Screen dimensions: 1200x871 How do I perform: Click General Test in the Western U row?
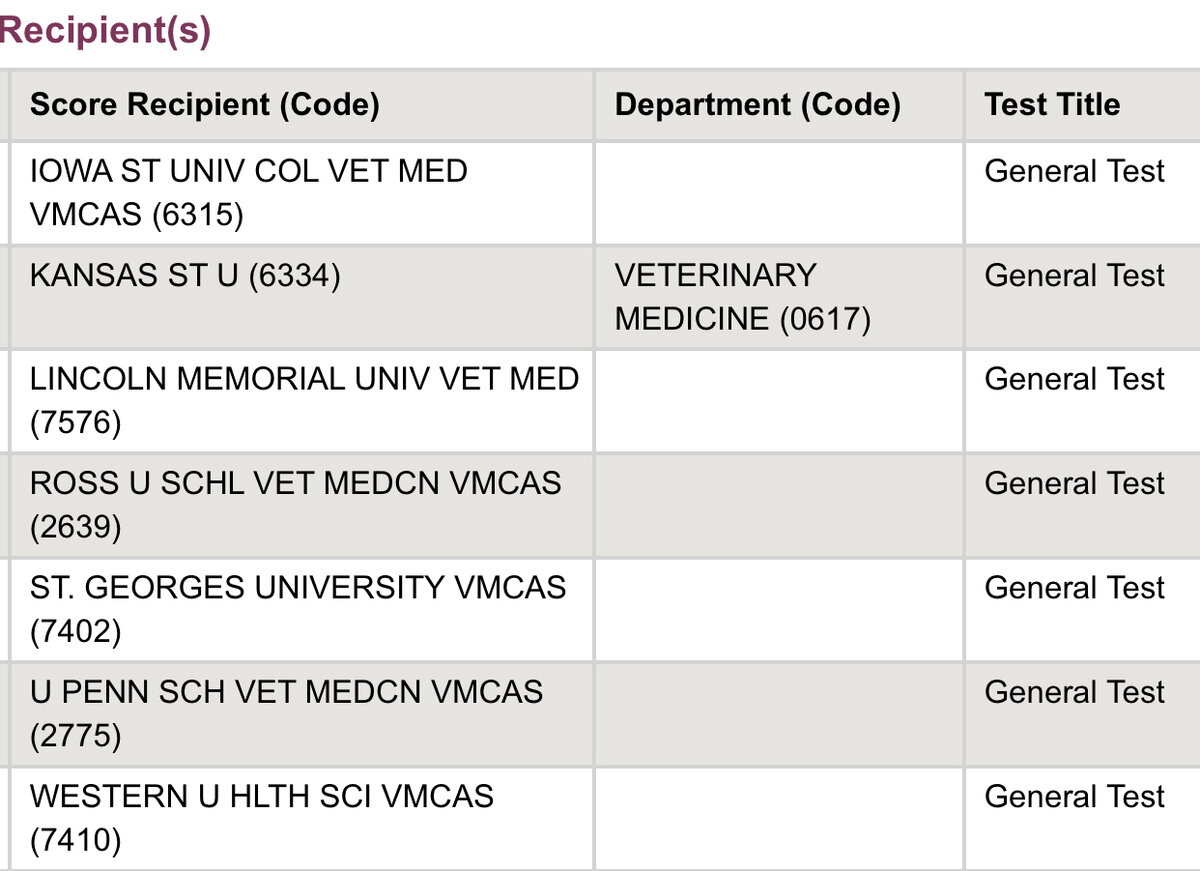pos(1074,796)
